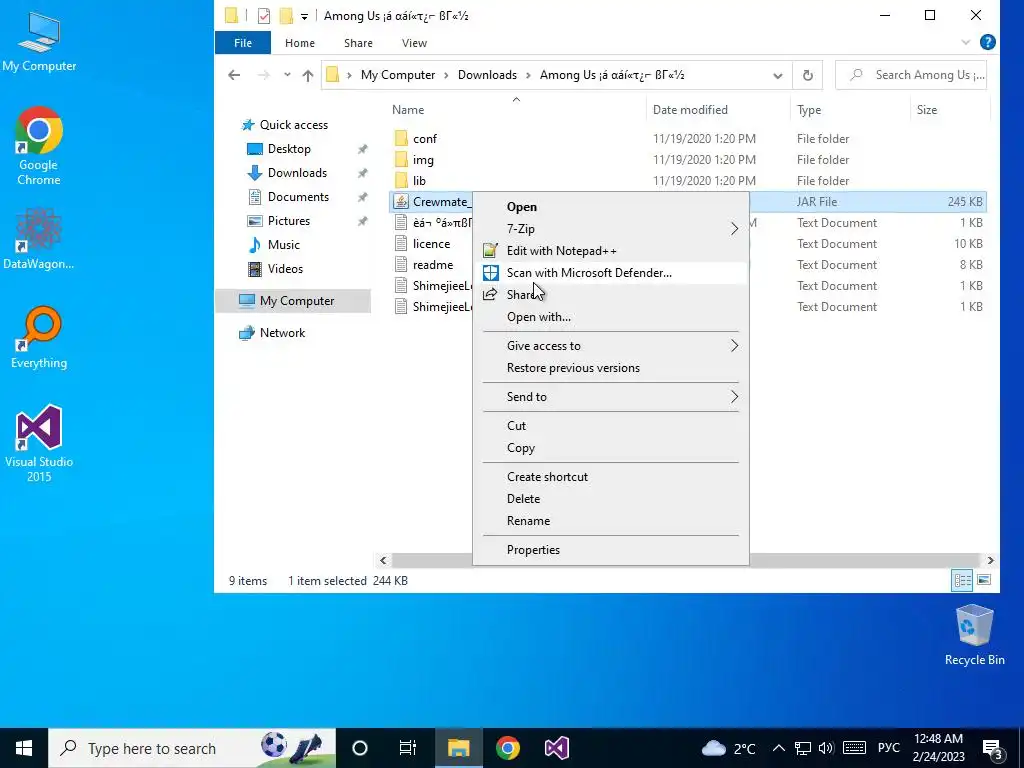Viewport: 1024px width, 768px height.
Task: Open quick access toolbar customize dropdown
Action: pyautogui.click(x=304, y=16)
